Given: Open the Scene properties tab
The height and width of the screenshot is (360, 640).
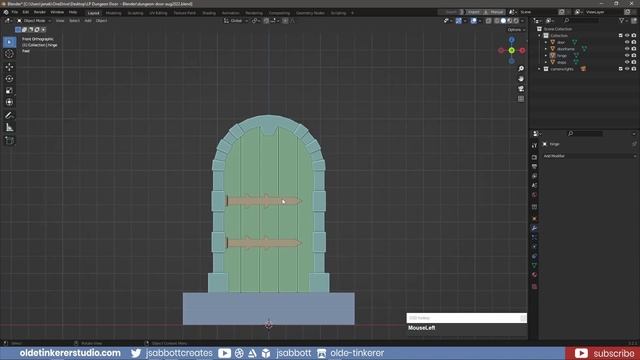Looking at the screenshot, I should [534, 185].
